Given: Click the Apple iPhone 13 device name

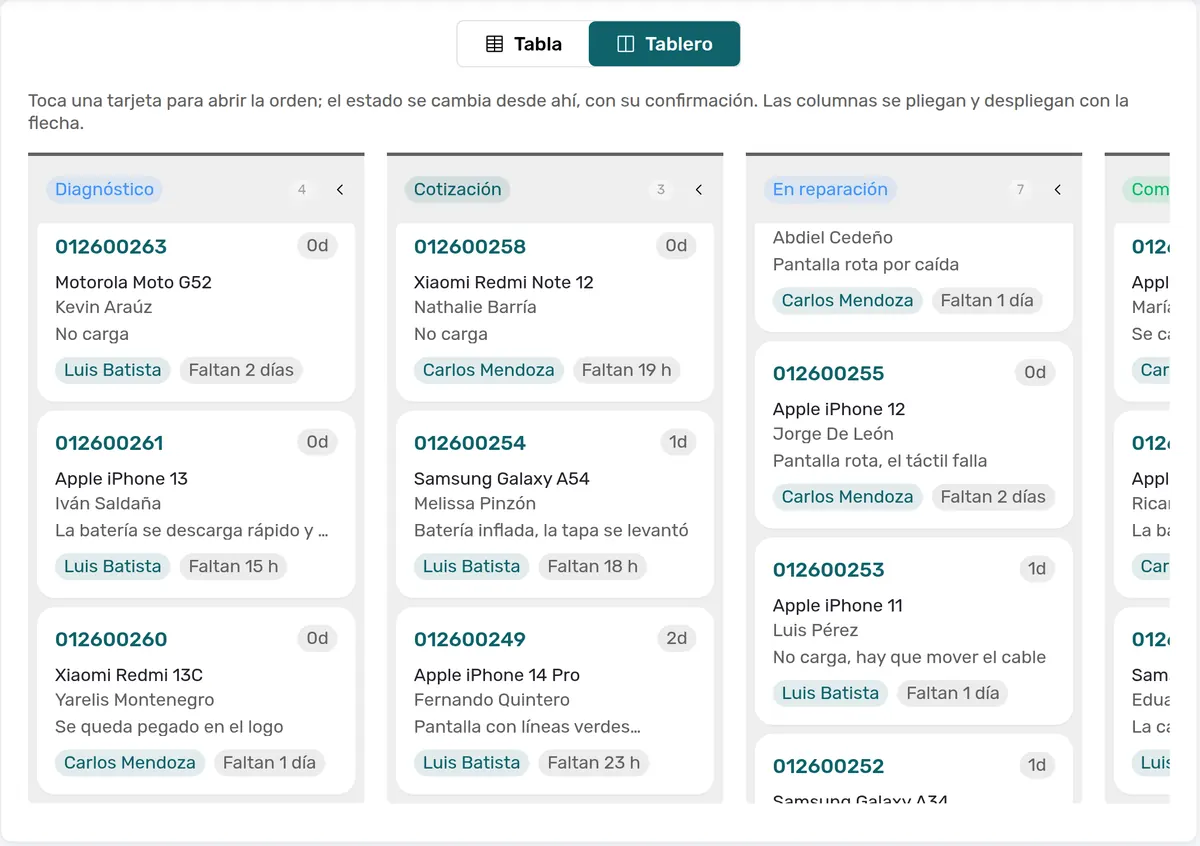Looking at the screenshot, I should pyautogui.click(x=121, y=478).
